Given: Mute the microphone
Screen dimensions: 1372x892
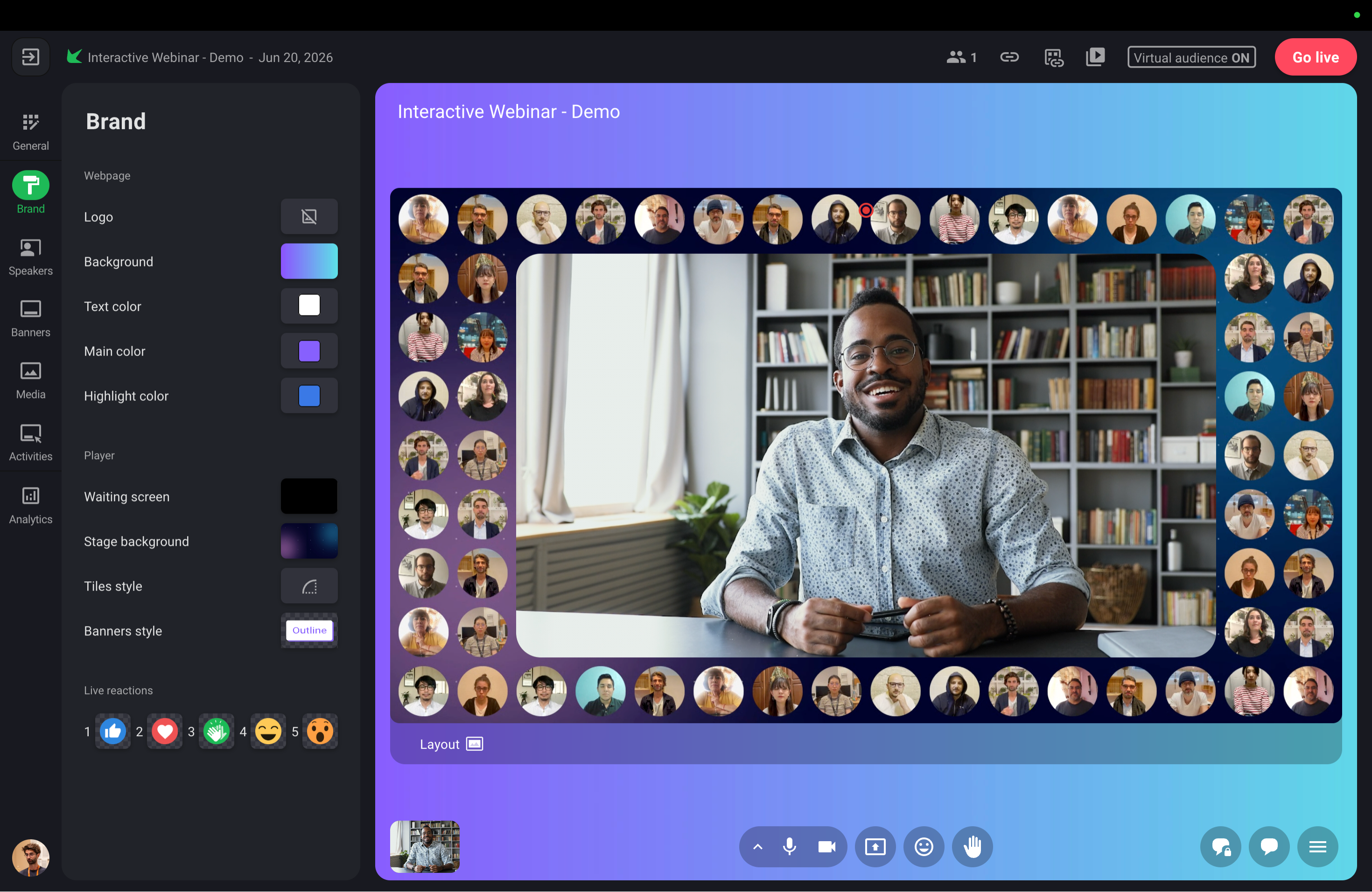Looking at the screenshot, I should (x=789, y=846).
